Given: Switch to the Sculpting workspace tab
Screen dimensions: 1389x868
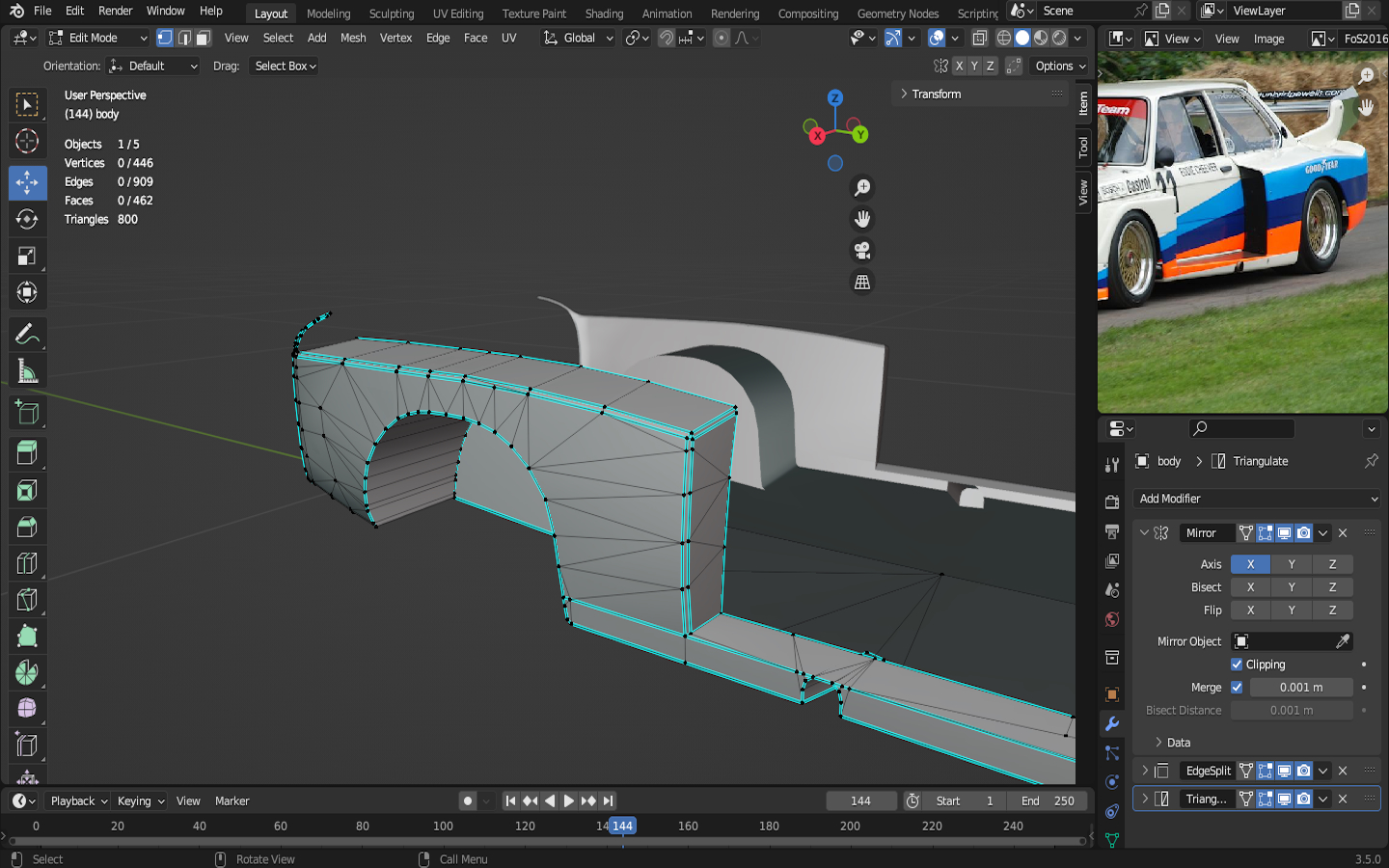Looking at the screenshot, I should (x=391, y=14).
